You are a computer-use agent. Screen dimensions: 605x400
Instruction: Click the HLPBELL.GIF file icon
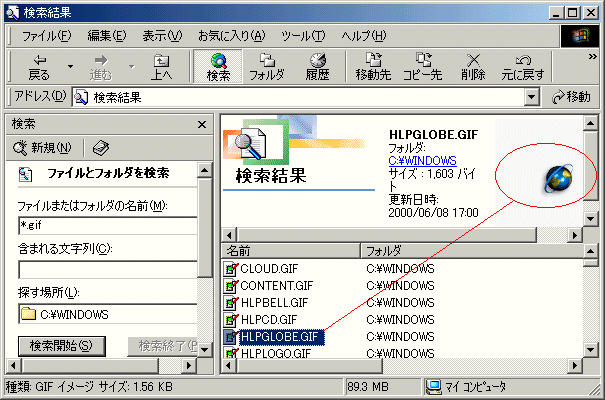point(231,302)
